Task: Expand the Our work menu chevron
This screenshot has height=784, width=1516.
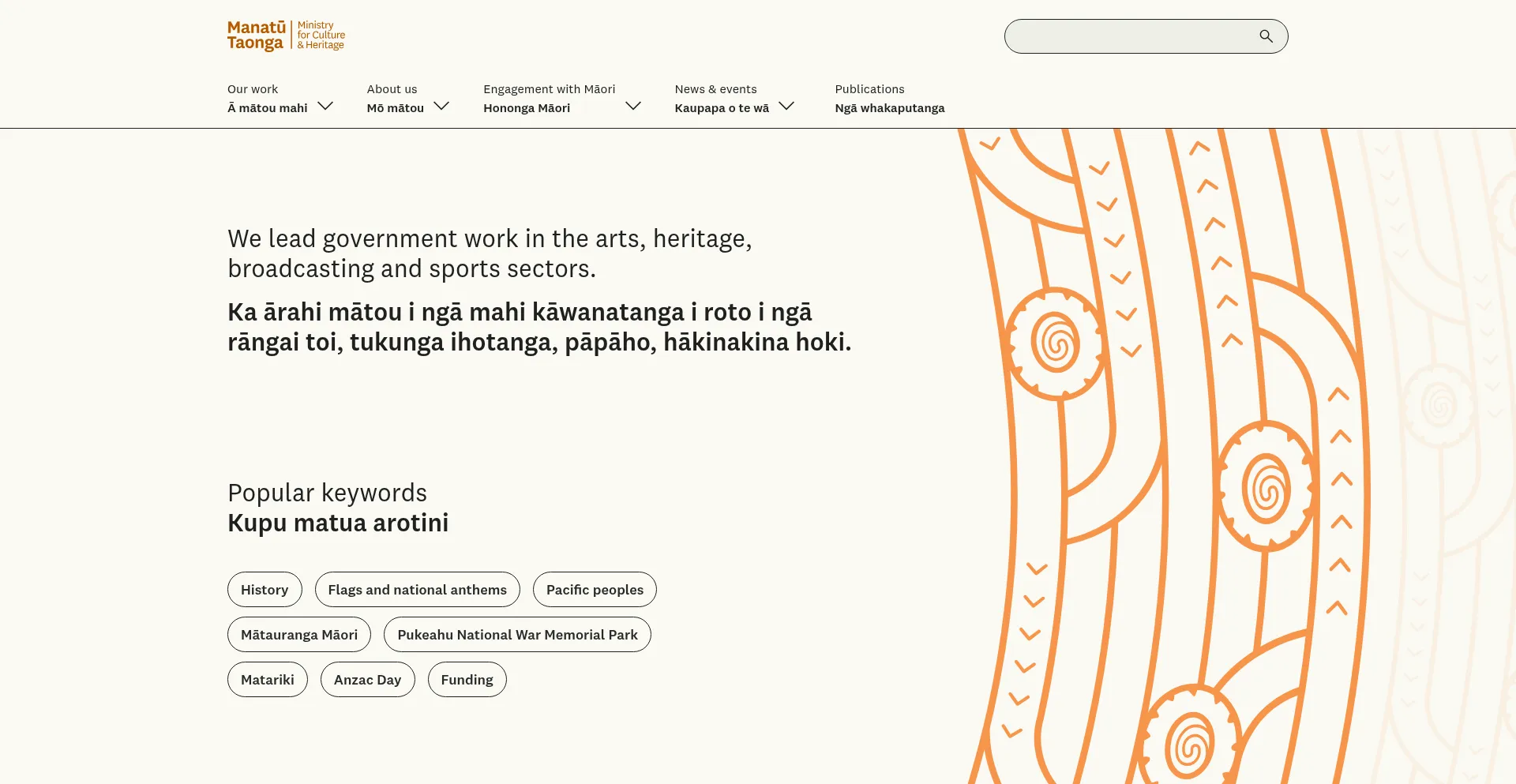Action: (325, 106)
